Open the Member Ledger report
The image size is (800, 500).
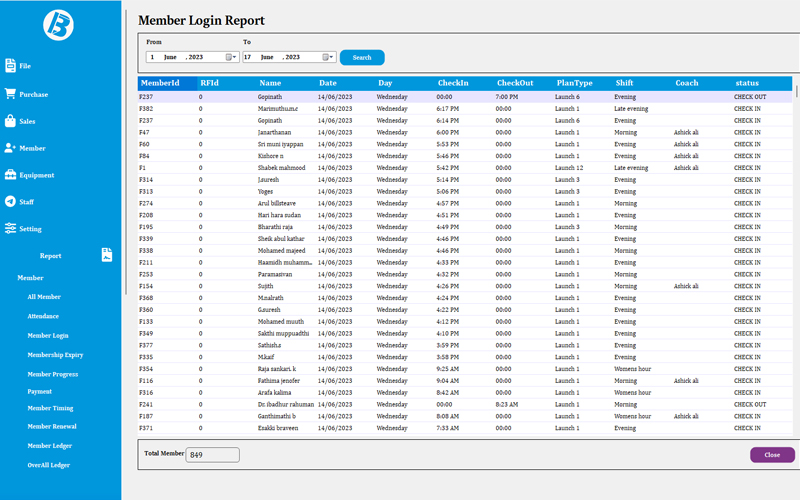49,446
